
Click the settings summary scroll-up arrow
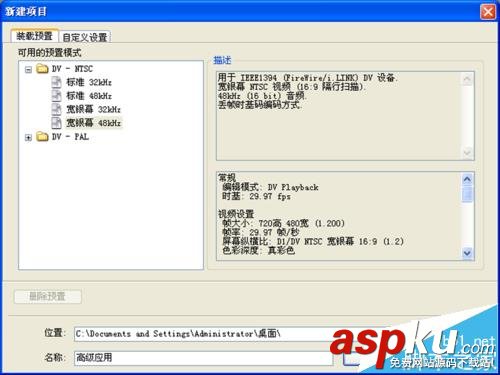coord(467,179)
